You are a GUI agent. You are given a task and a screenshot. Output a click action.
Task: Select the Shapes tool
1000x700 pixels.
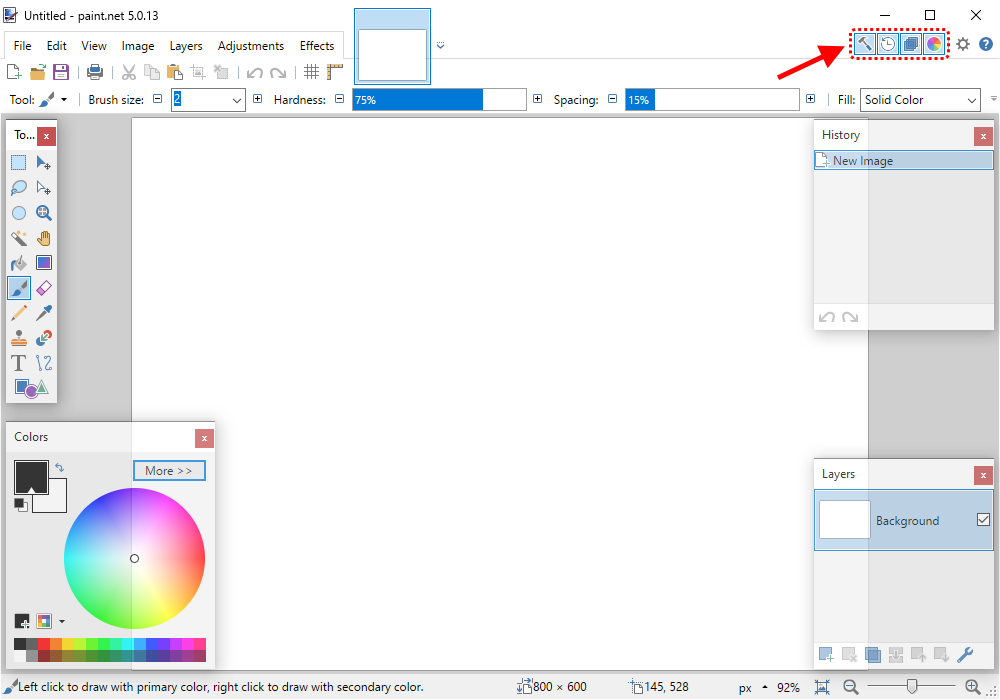click(31, 388)
